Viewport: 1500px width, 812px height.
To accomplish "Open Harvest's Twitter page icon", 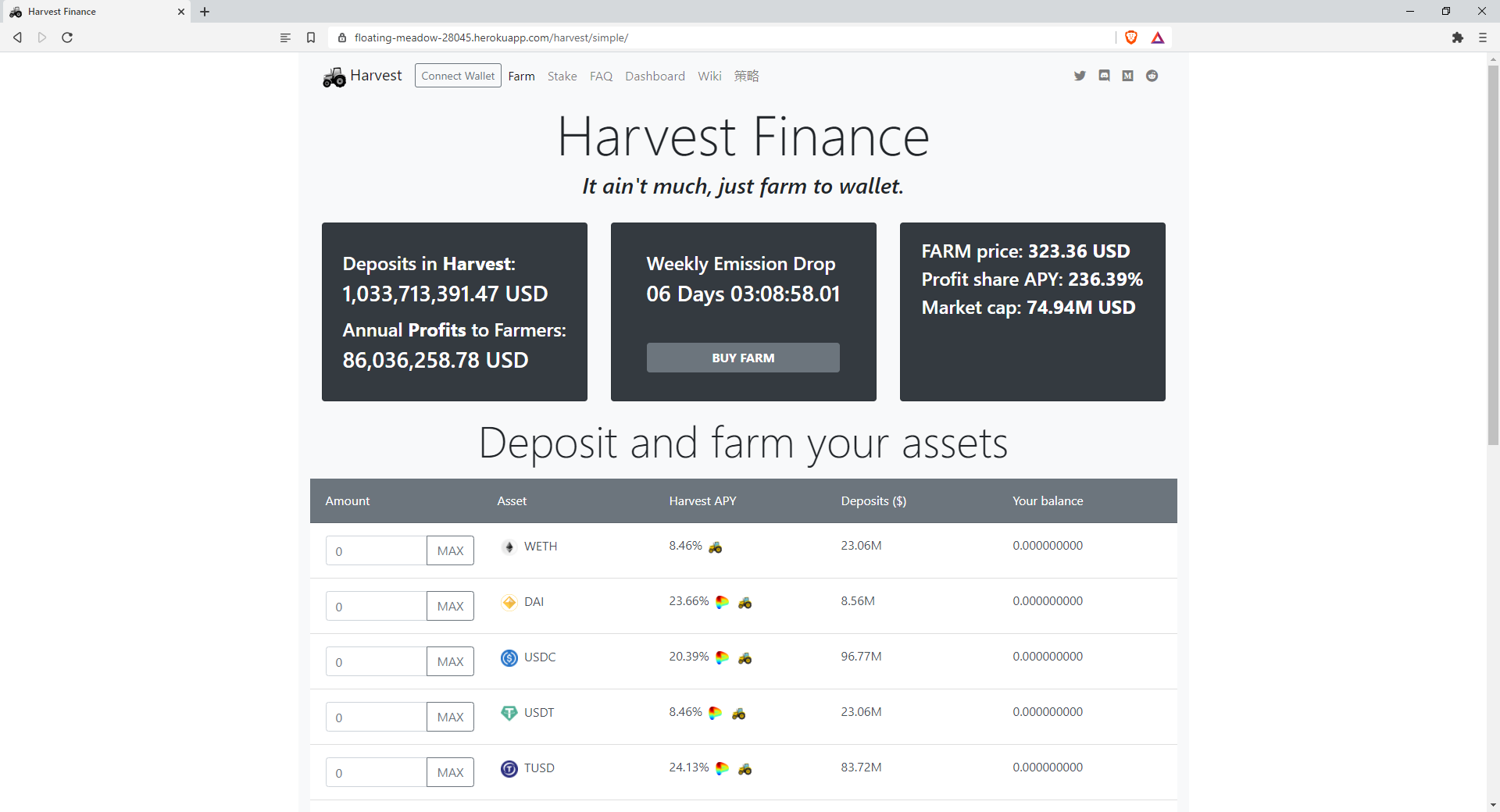I will 1080,76.
